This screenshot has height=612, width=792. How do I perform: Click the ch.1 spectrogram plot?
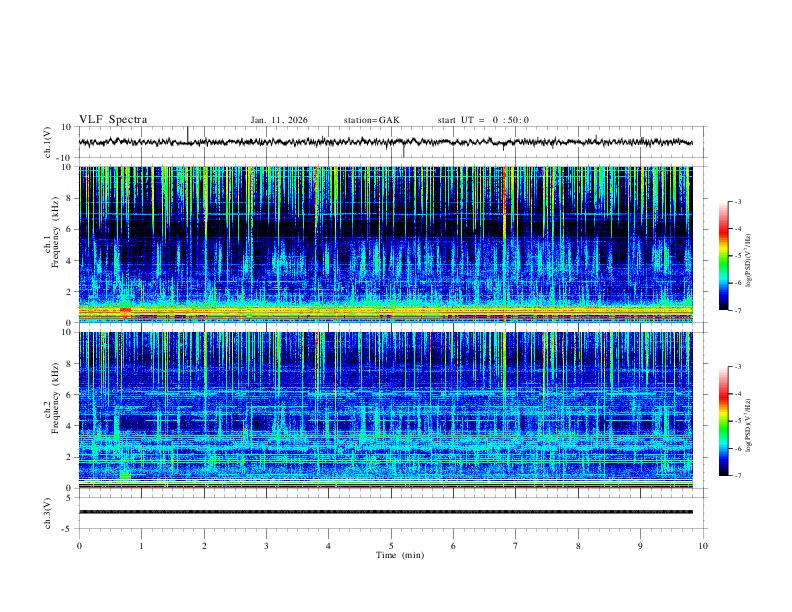click(386, 244)
